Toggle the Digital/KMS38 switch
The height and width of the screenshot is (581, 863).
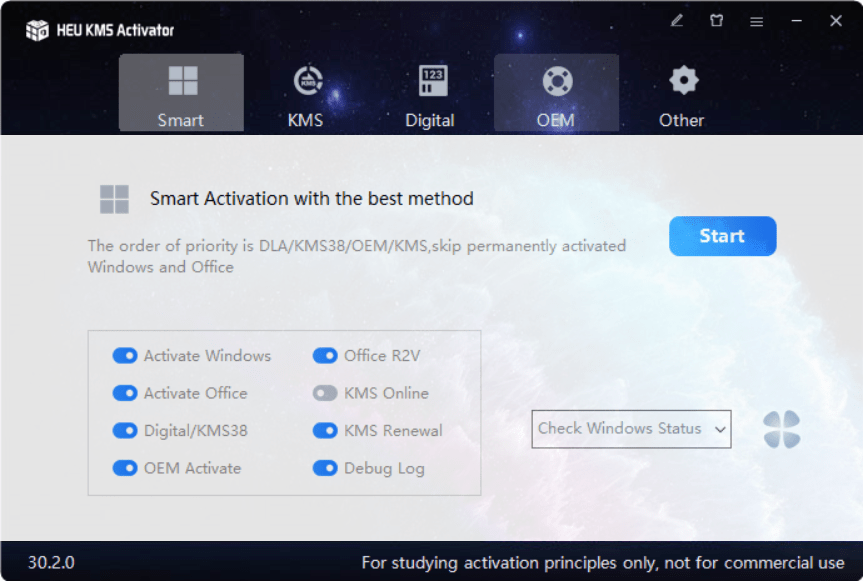(x=125, y=431)
